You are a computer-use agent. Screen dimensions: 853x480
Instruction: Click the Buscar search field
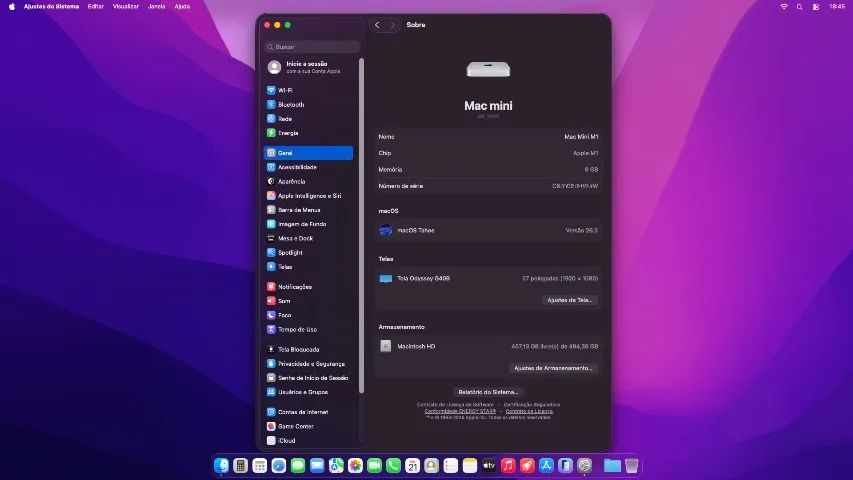[x=312, y=47]
